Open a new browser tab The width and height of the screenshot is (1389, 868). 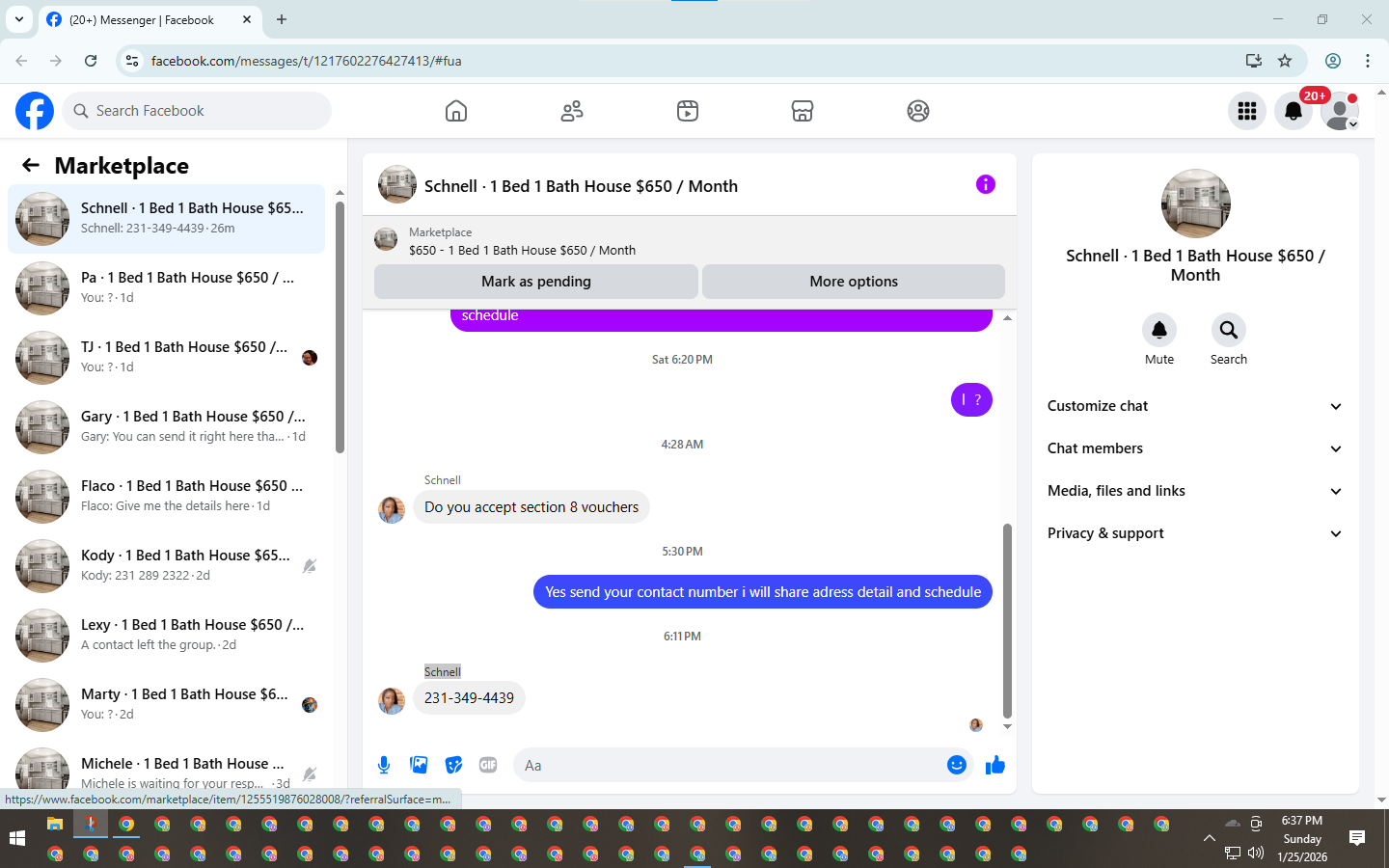[282, 19]
